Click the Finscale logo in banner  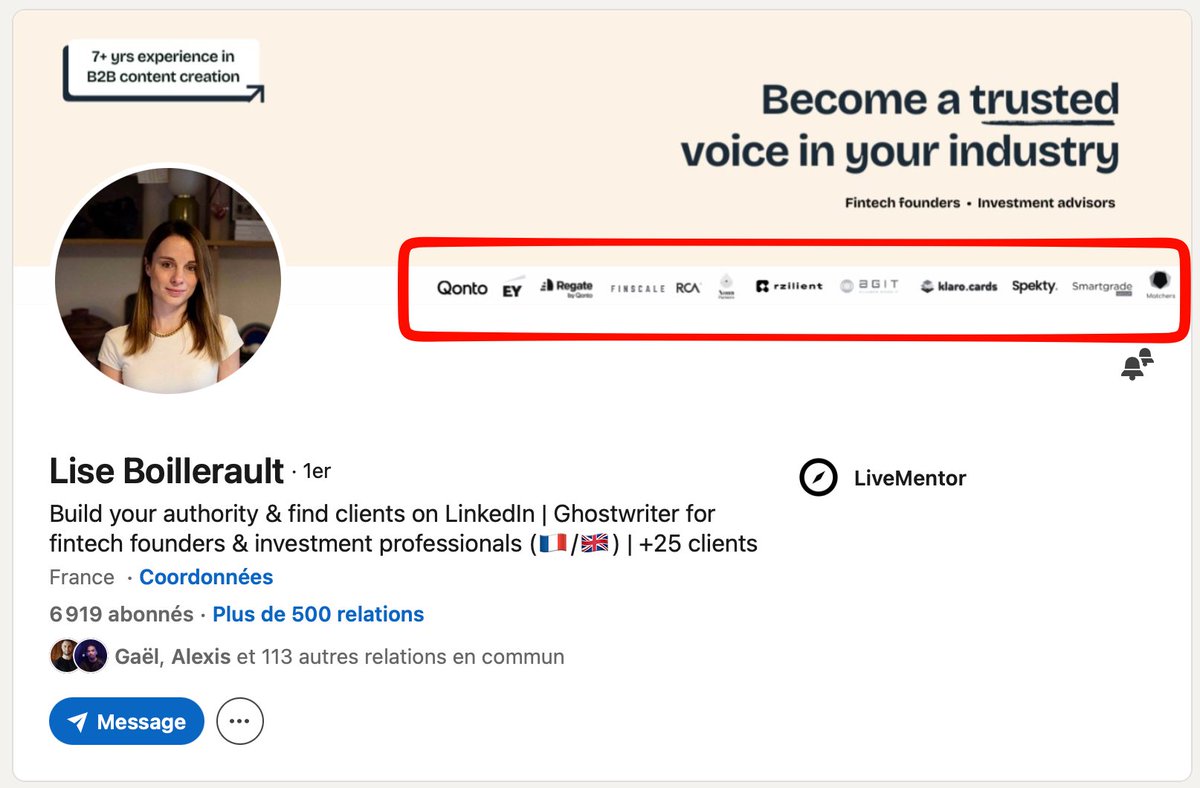pyautogui.click(x=638, y=288)
